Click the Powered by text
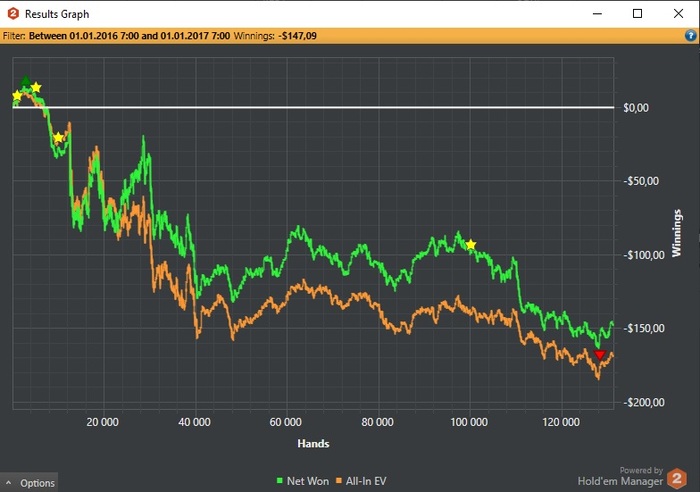The height and width of the screenshot is (492, 700). pyautogui.click(x=641, y=470)
